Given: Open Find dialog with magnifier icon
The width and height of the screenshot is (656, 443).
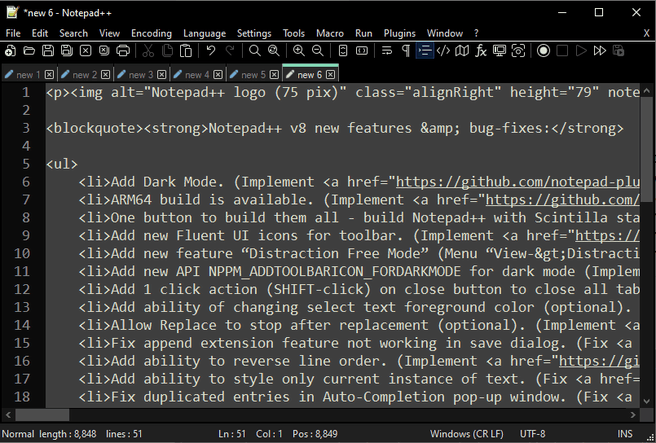Looking at the screenshot, I should 254,51.
